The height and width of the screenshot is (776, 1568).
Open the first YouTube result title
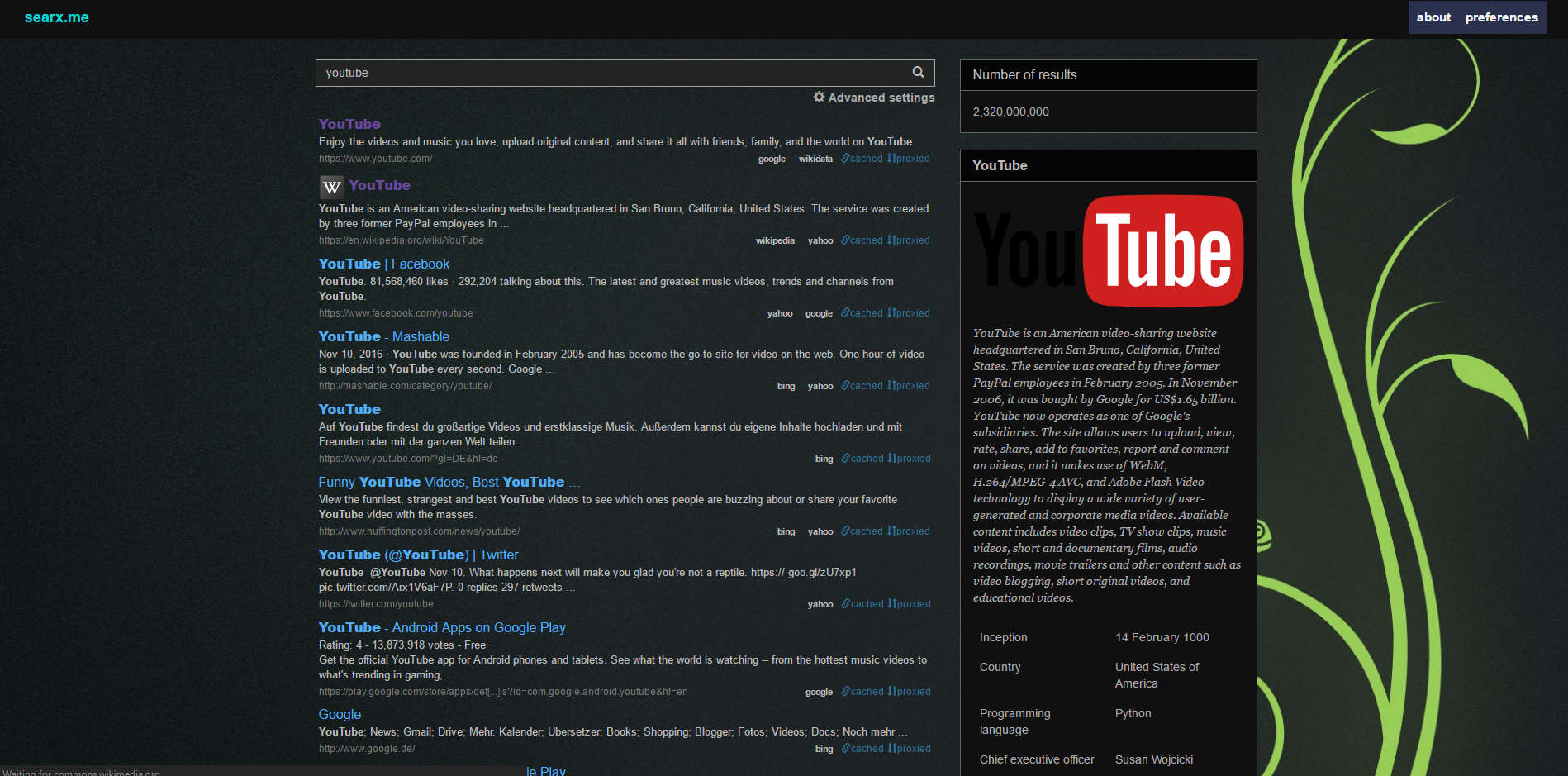coord(349,124)
